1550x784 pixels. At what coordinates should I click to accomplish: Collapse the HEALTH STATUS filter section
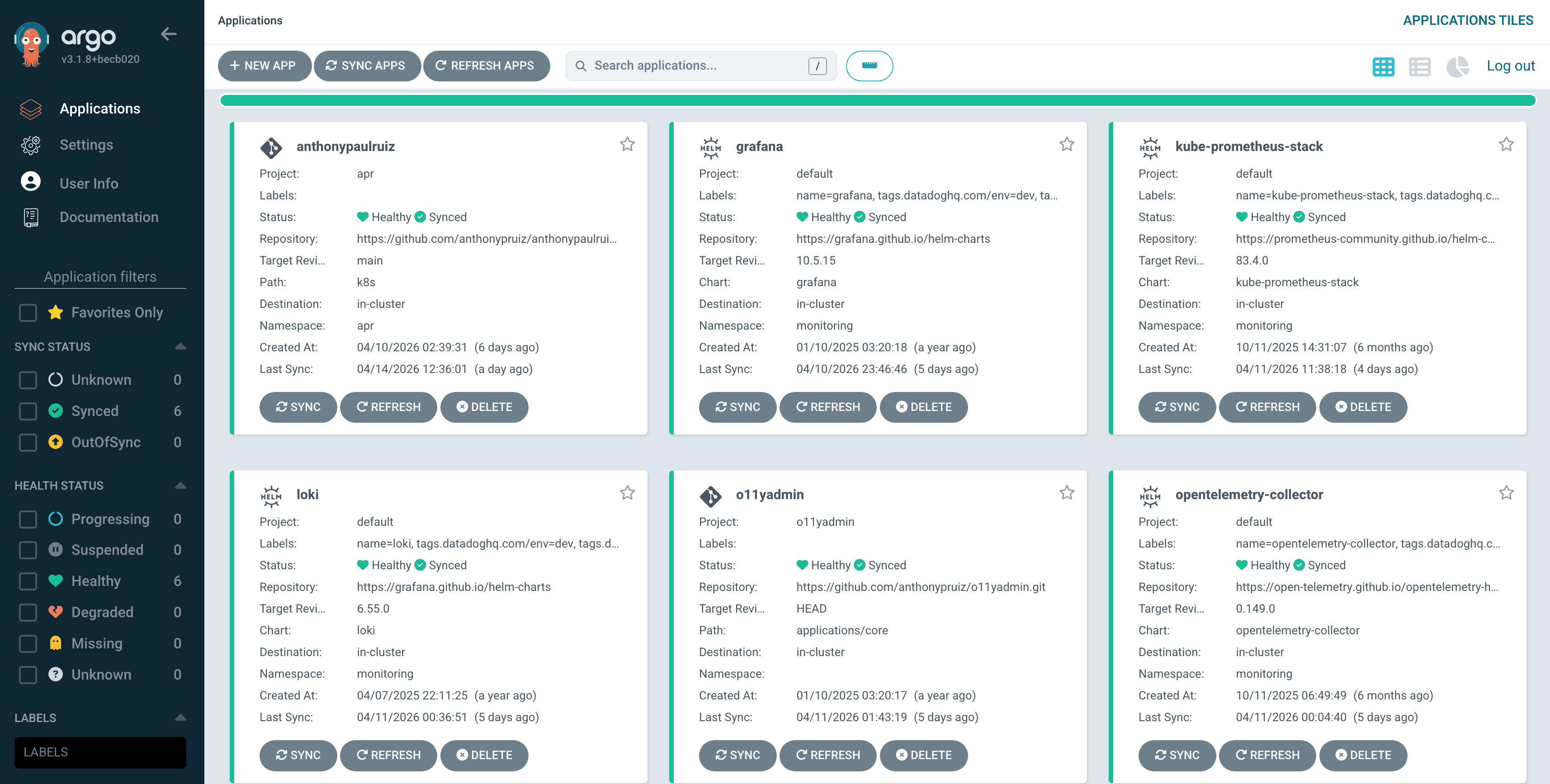[181, 485]
